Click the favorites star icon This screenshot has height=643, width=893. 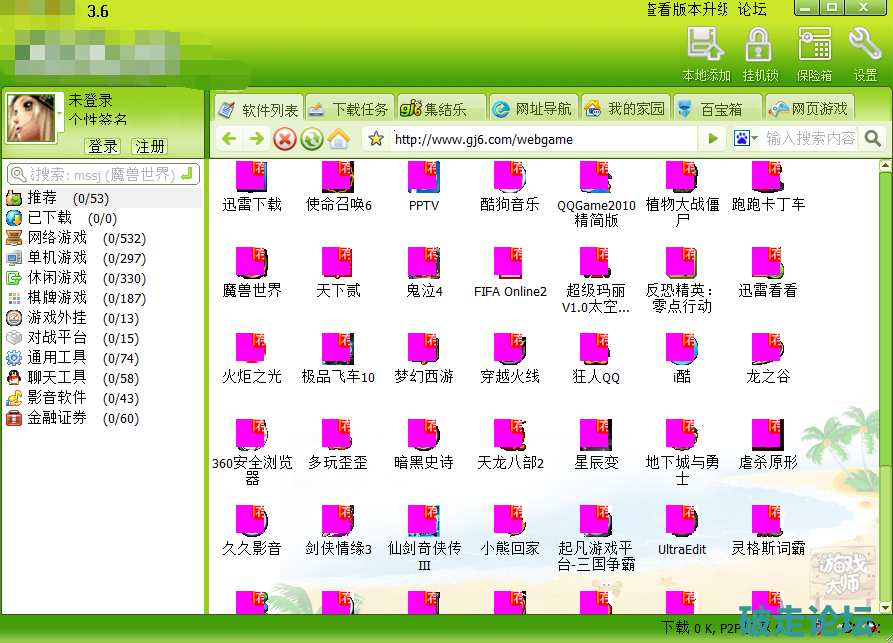point(376,139)
